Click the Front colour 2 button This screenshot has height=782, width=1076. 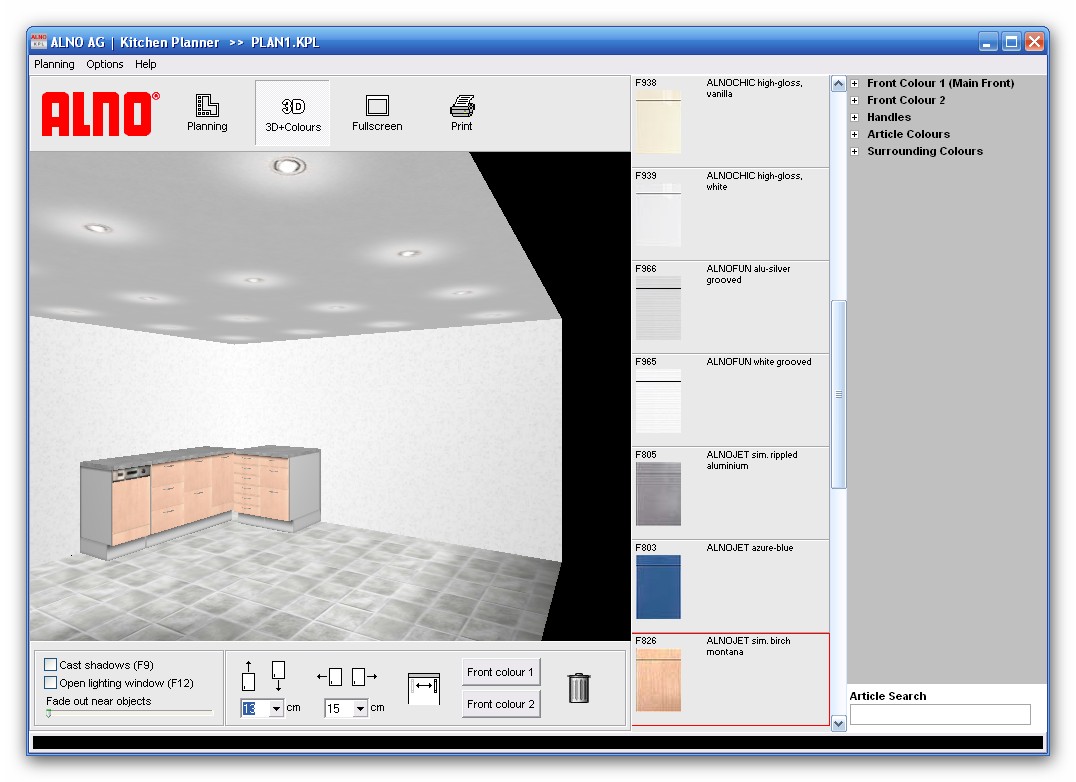coord(500,704)
